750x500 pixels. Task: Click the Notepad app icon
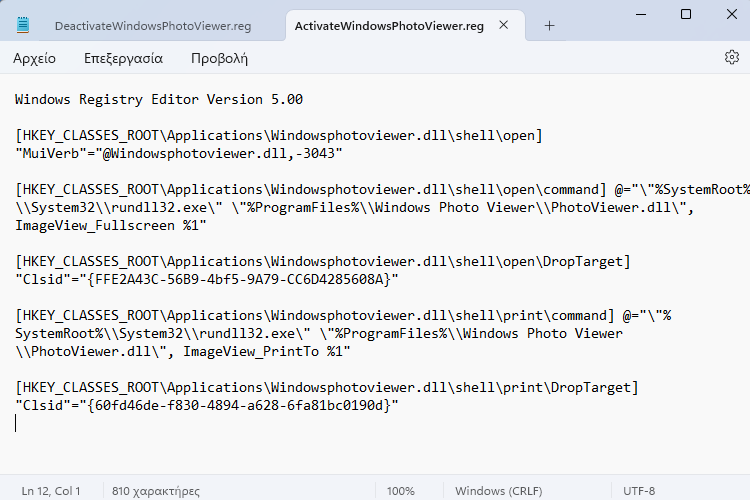click(x=23, y=25)
